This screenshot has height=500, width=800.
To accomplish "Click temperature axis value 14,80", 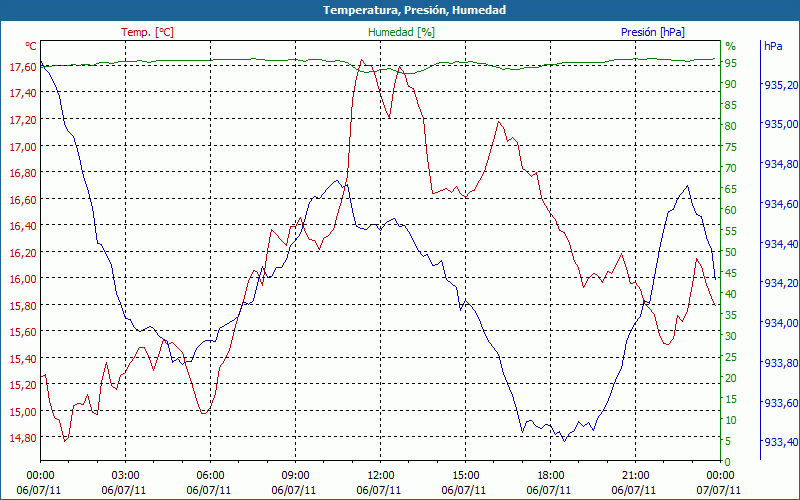I will (22, 438).
